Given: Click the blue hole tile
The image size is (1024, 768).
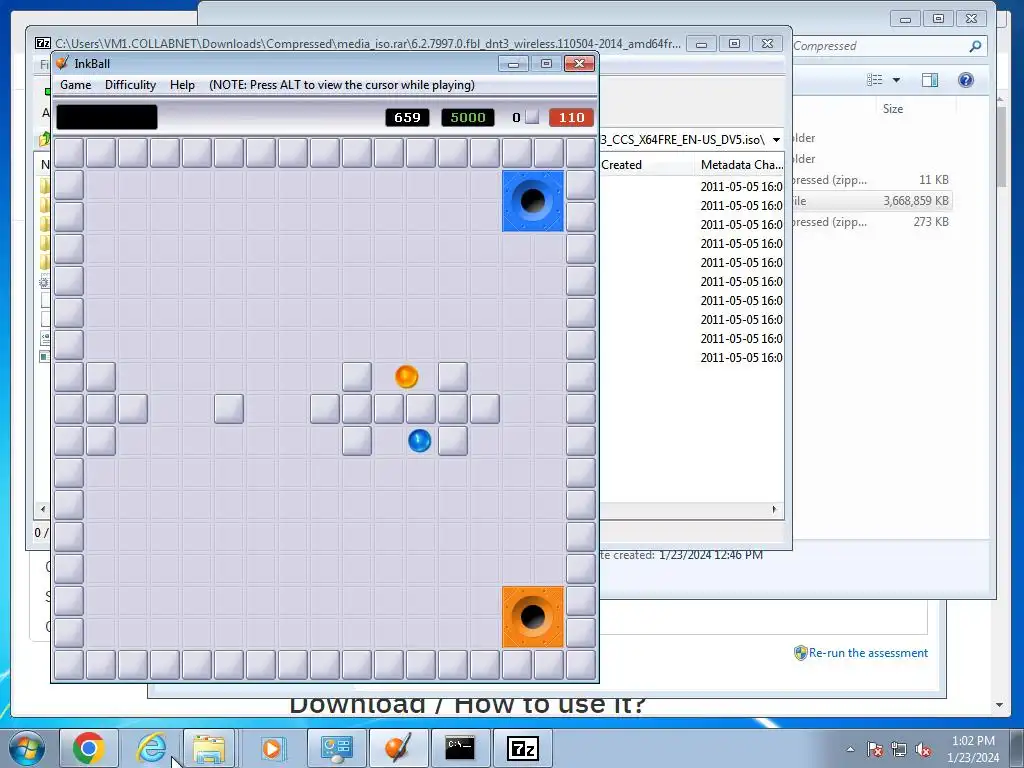Looking at the screenshot, I should coord(533,201).
